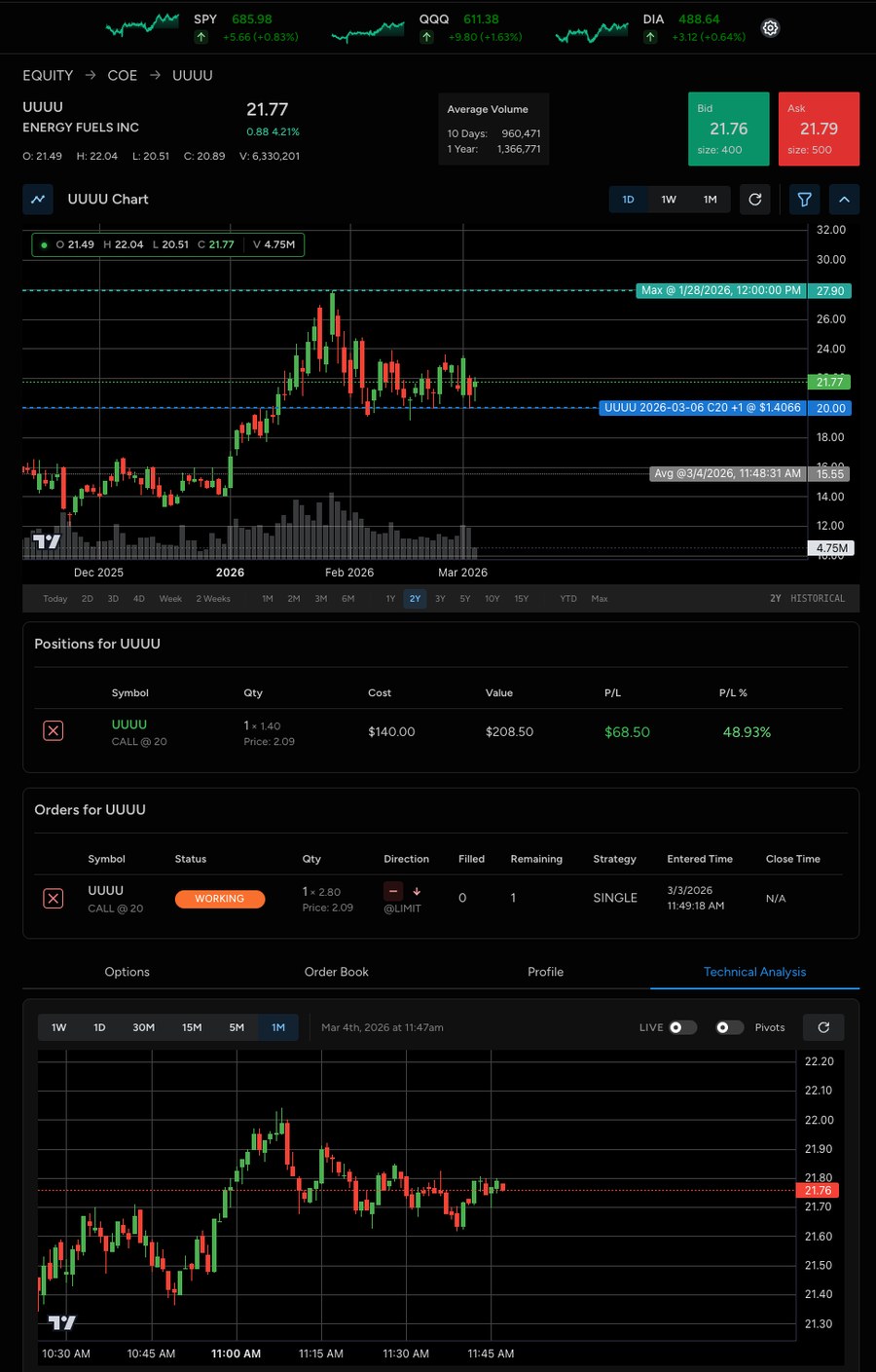Click the TradingView logo on the intraday chart

62,1321
